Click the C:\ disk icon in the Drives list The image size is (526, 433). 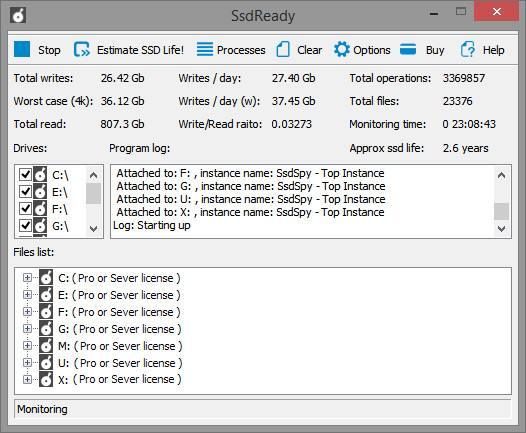[40, 174]
